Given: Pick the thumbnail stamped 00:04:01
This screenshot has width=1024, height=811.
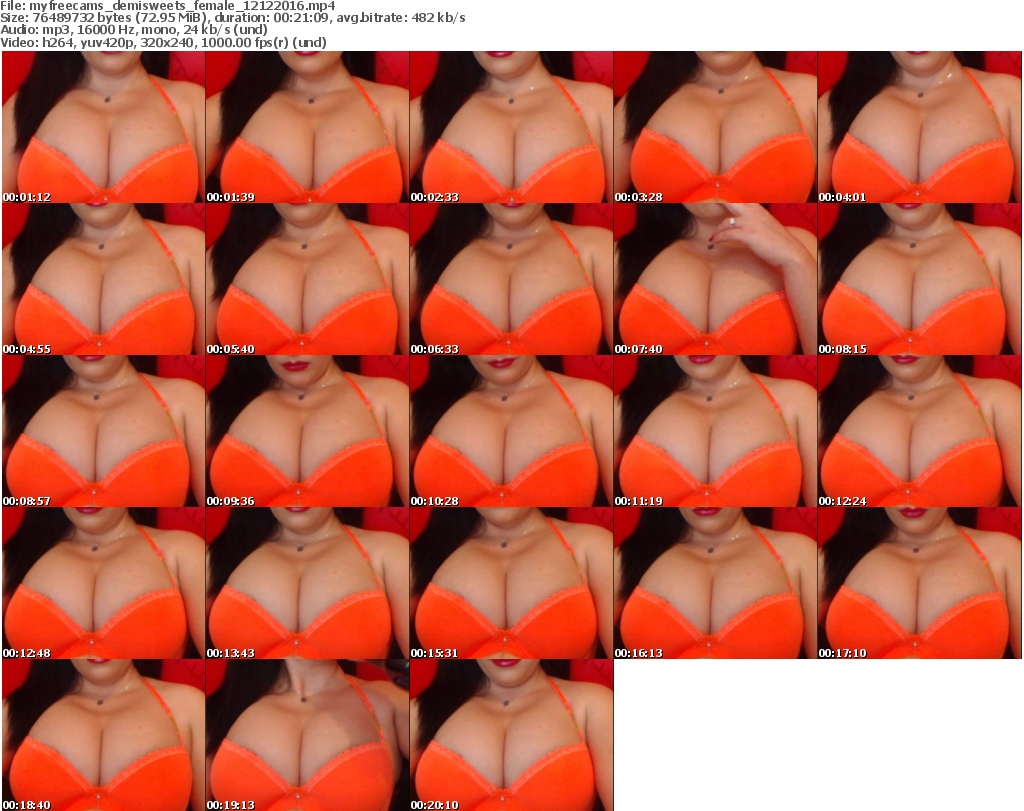Looking at the screenshot, I should pos(919,127).
